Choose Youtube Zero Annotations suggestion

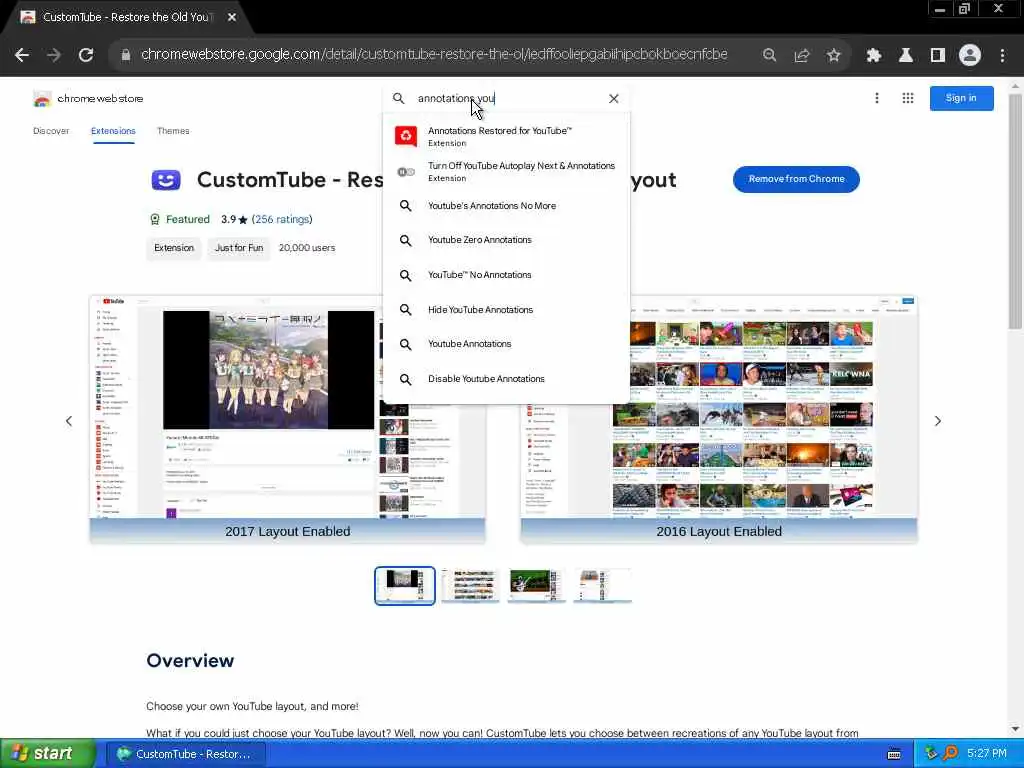point(506,240)
